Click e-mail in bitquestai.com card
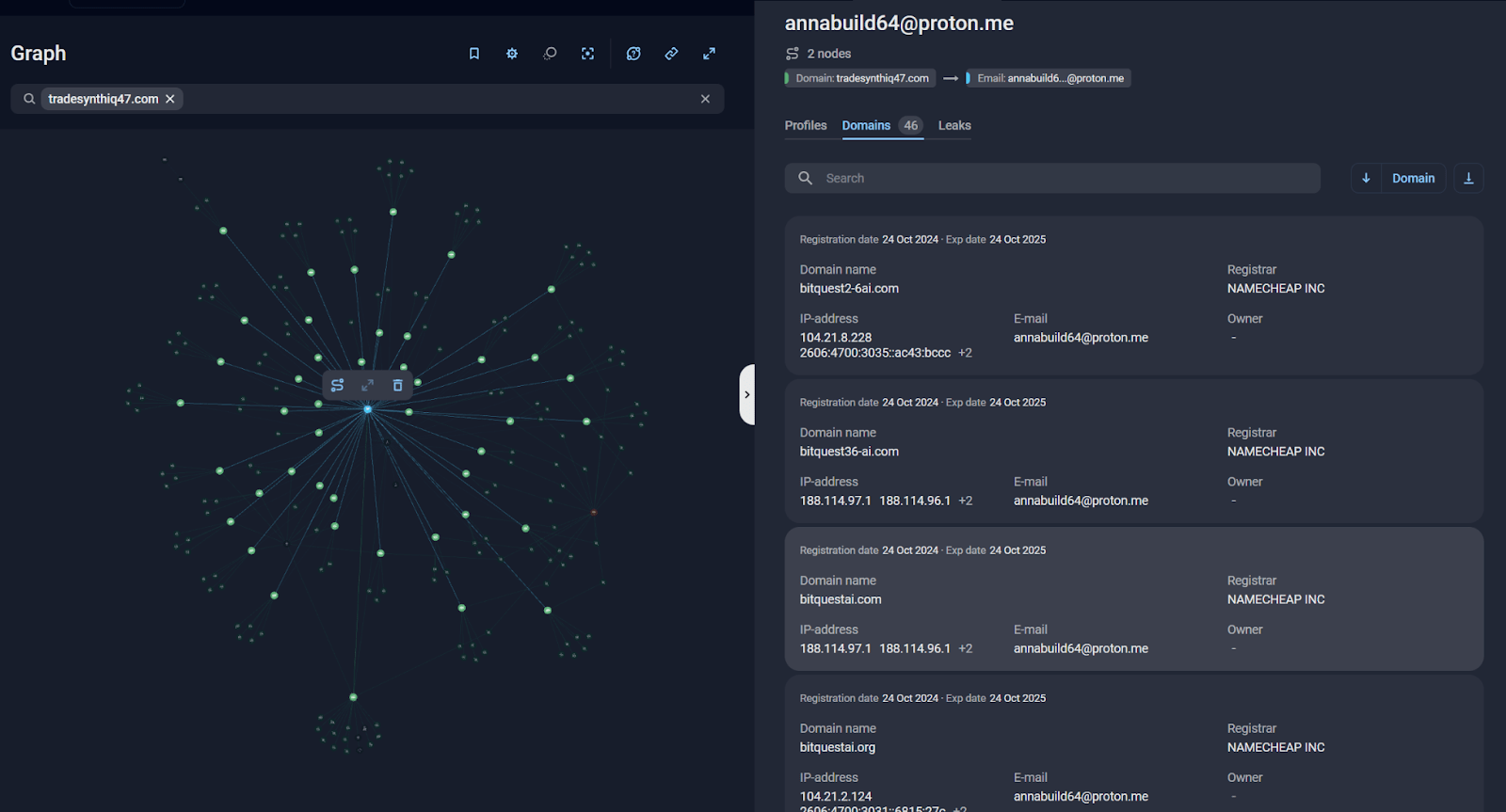The image size is (1506, 812). point(1081,648)
